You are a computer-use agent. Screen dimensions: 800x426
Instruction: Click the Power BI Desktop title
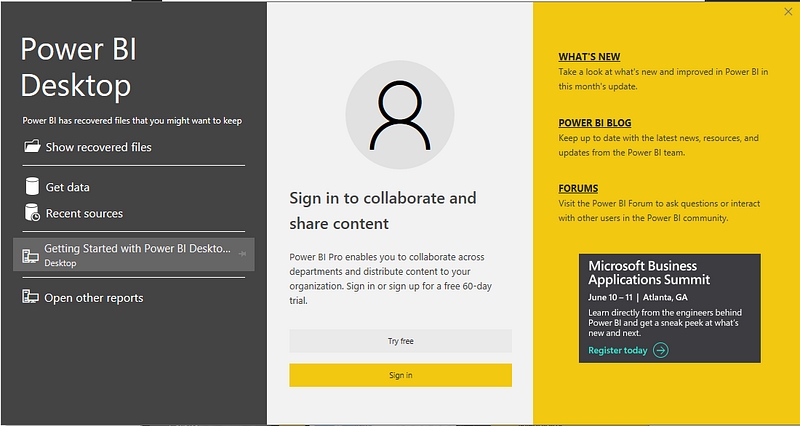pyautogui.click(x=79, y=67)
